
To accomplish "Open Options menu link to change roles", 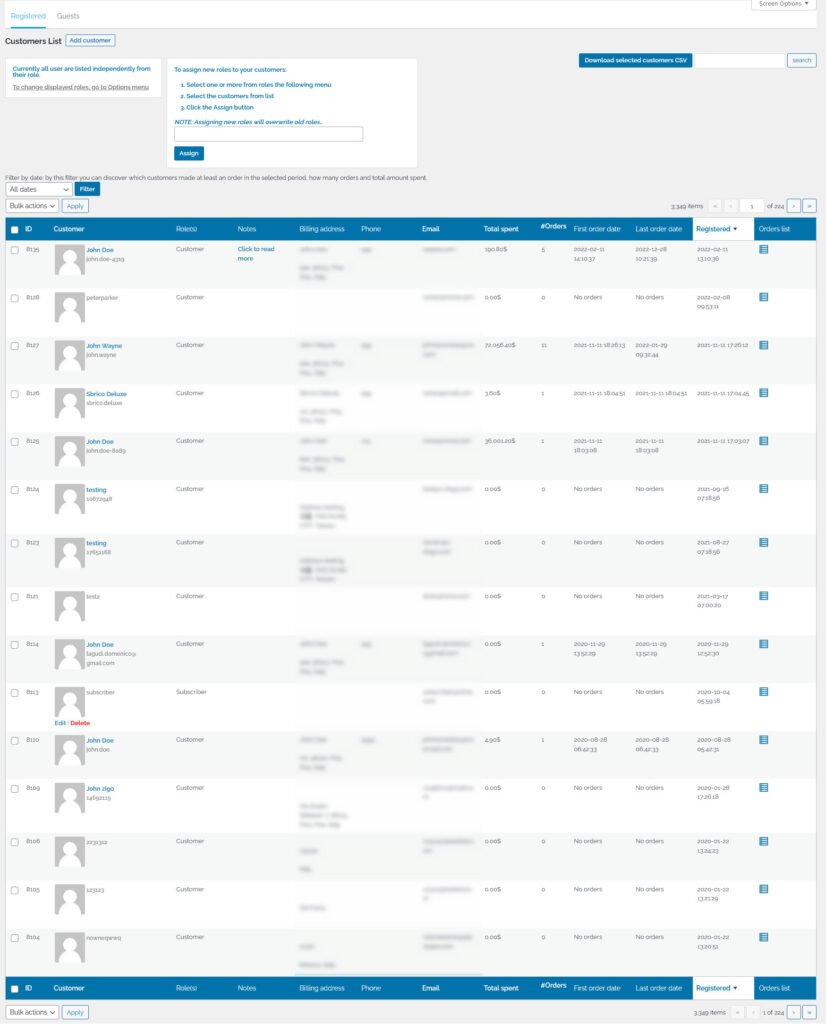I will click(x=80, y=88).
